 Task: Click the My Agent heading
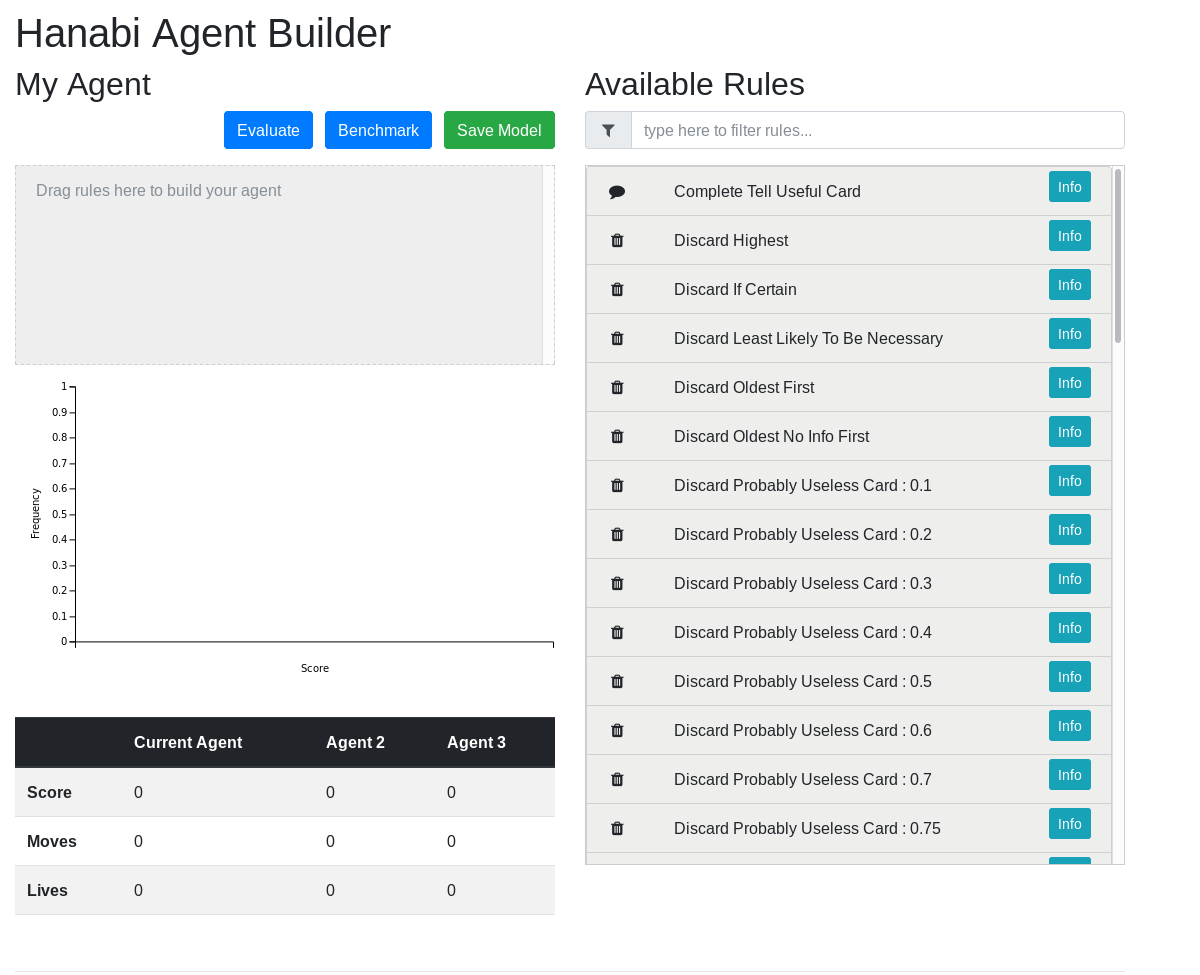[83, 84]
